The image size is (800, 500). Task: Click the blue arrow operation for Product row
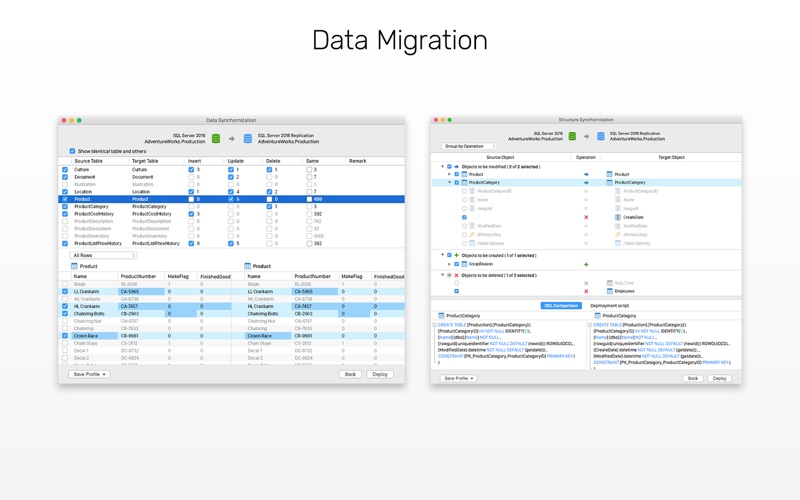click(586, 174)
